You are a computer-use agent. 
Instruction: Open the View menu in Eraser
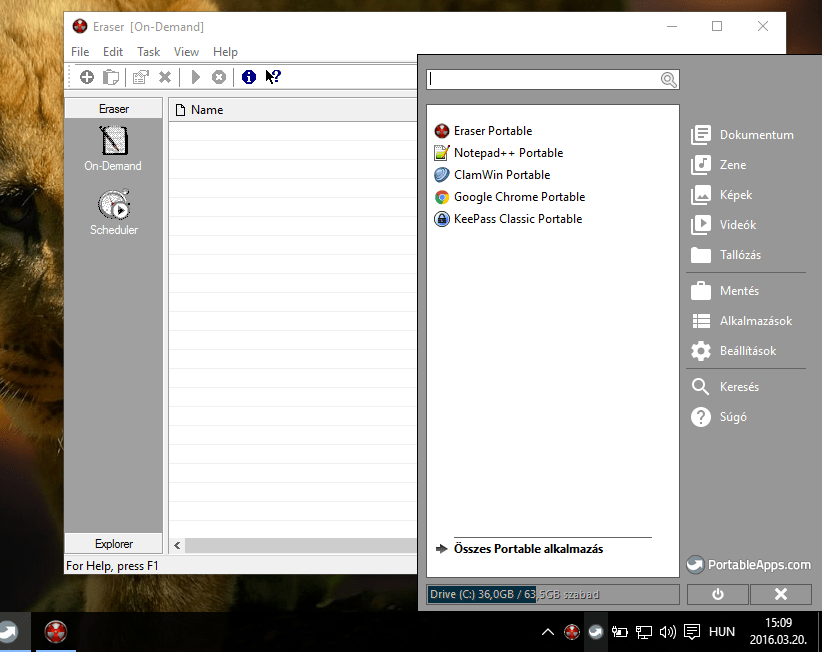point(186,52)
